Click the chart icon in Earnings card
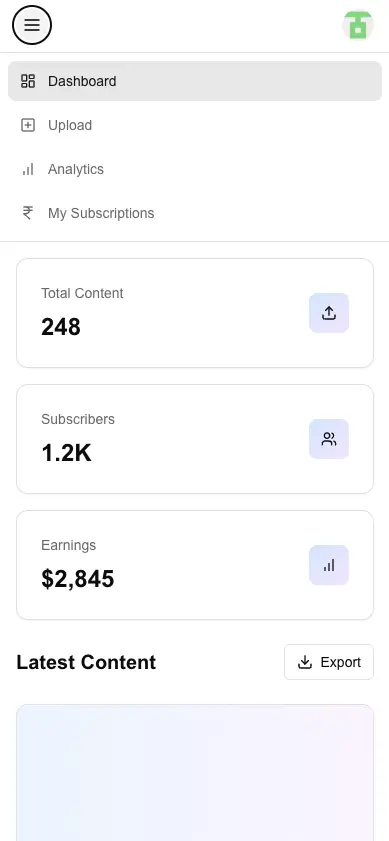The height and width of the screenshot is (841, 389). coord(329,565)
